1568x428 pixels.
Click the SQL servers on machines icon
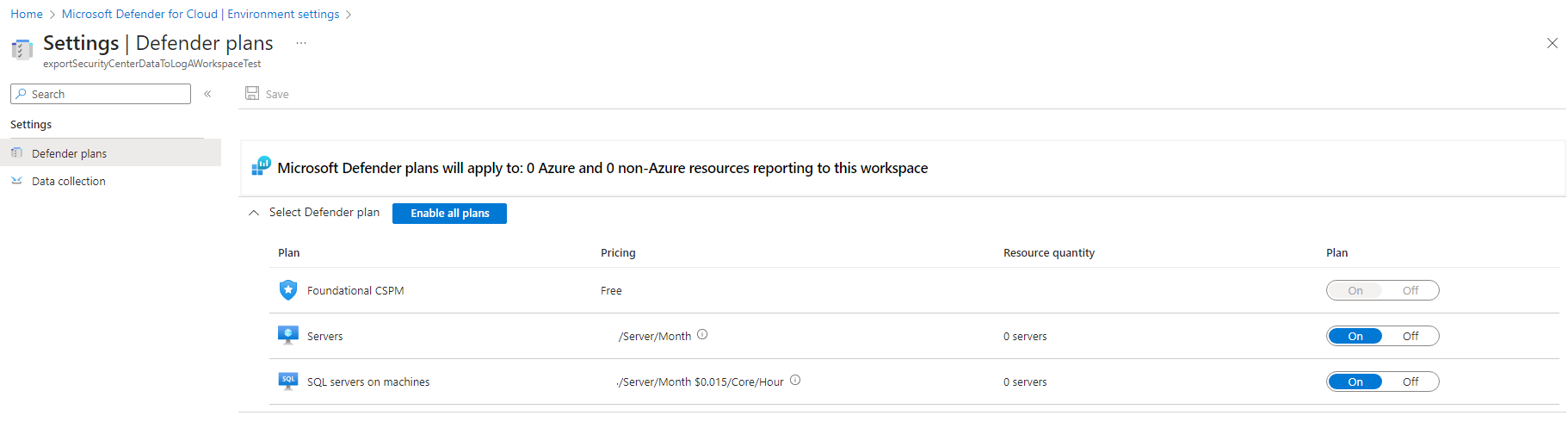coord(288,381)
